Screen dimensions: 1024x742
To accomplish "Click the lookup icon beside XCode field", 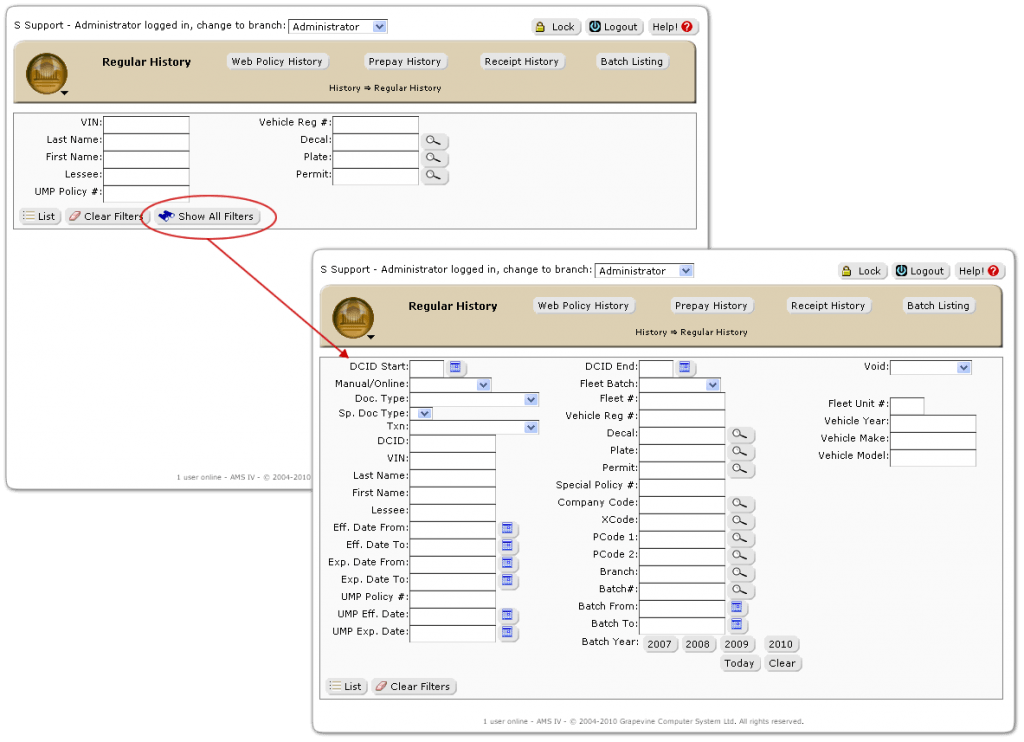I will point(741,520).
